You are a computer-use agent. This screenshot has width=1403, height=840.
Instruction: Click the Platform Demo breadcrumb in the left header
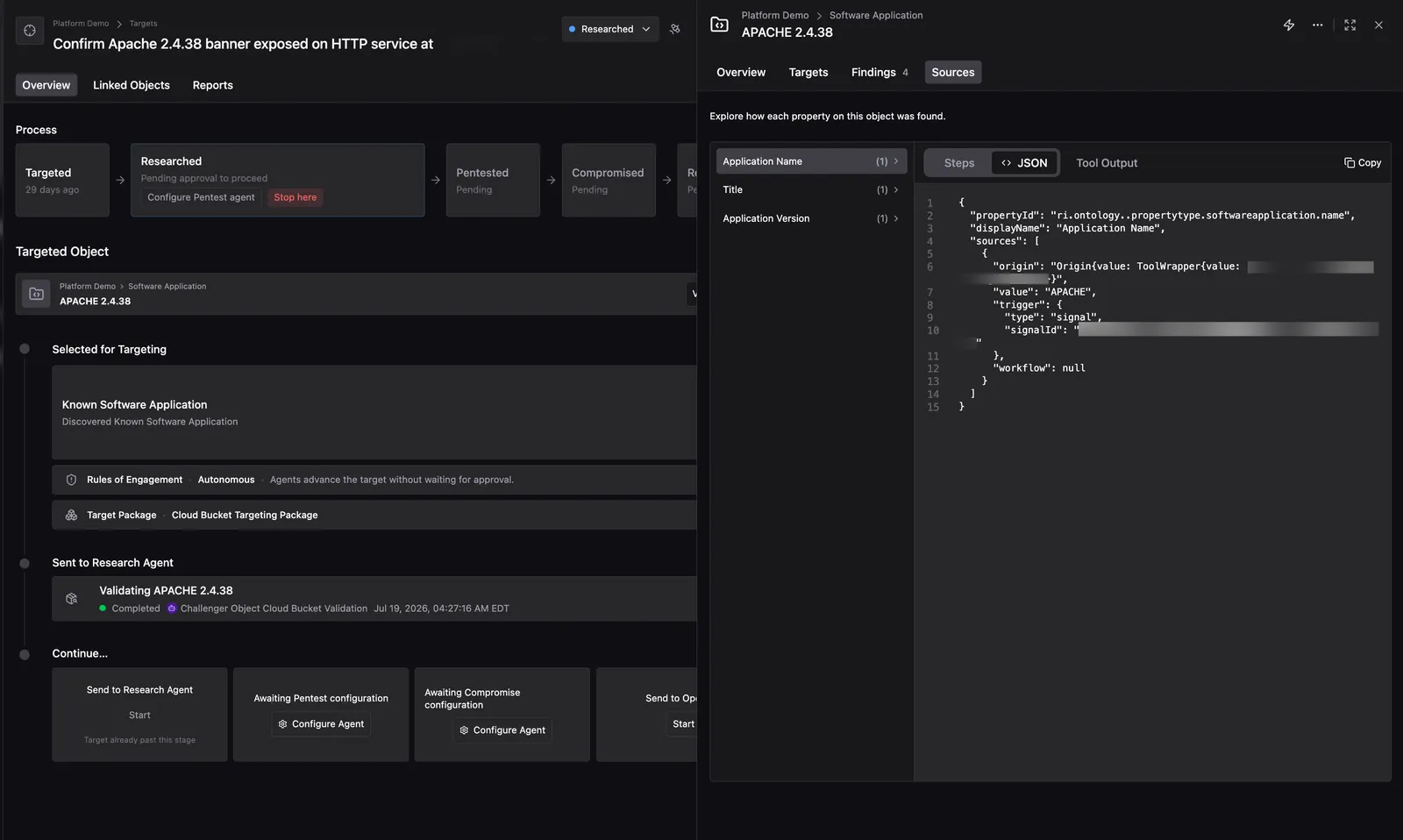click(x=81, y=24)
